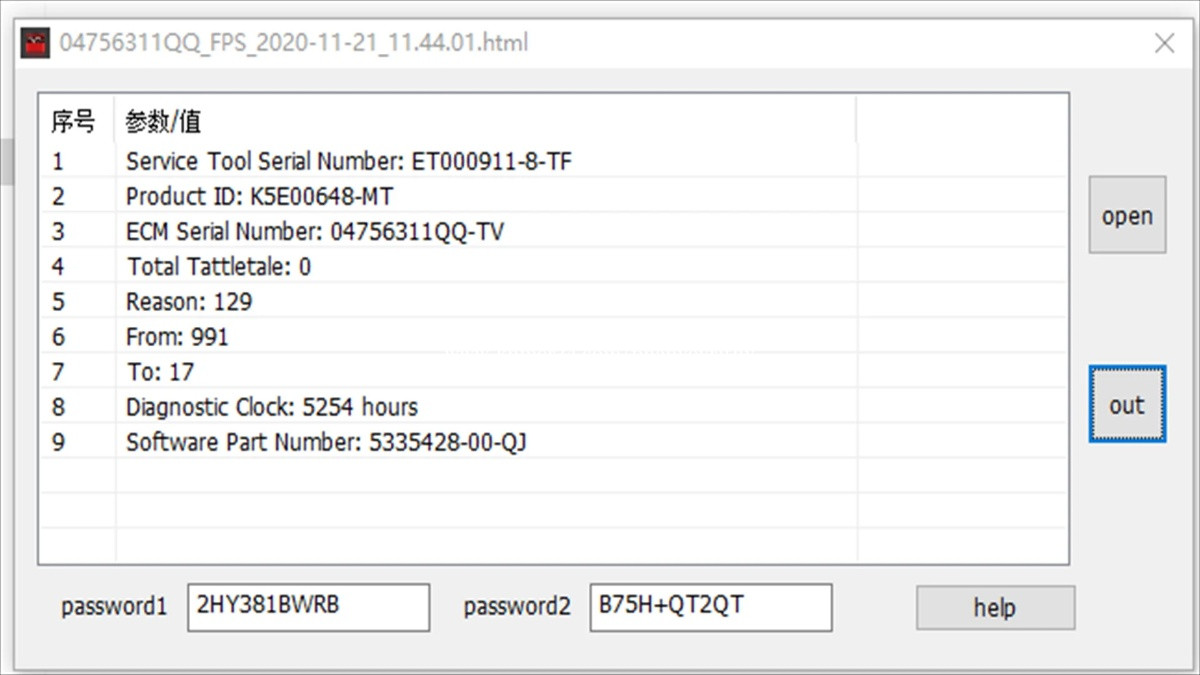Select the Service Tool Serial Number row

(553, 161)
